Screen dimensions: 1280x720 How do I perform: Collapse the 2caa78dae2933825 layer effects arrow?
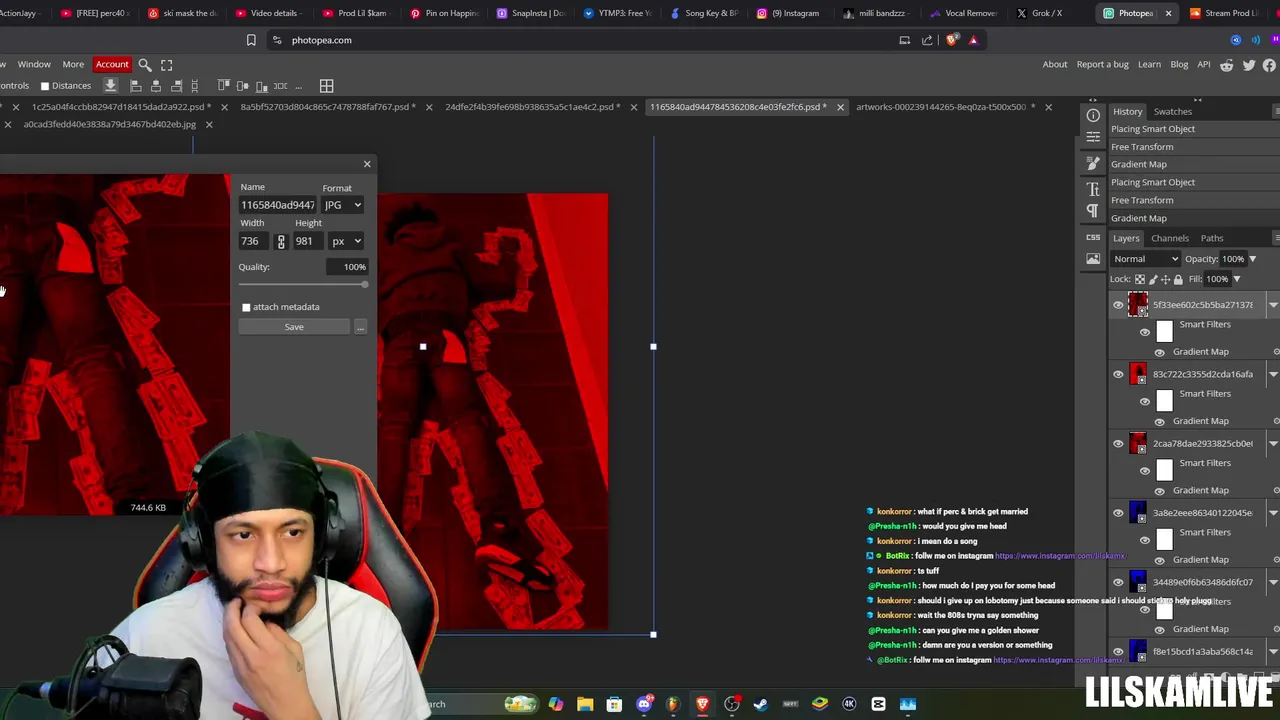1273,443
